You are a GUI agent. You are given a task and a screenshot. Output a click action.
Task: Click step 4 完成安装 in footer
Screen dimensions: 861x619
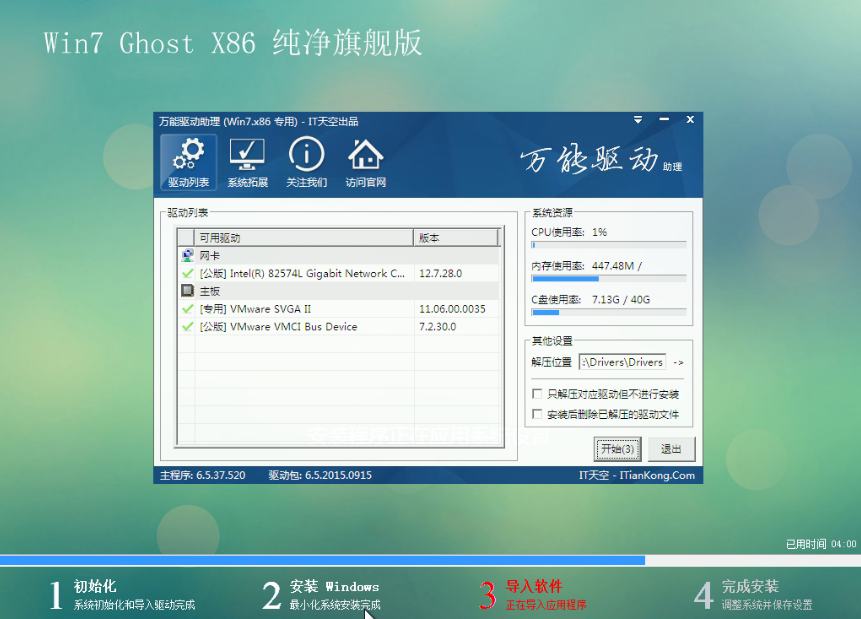pyautogui.click(x=753, y=595)
